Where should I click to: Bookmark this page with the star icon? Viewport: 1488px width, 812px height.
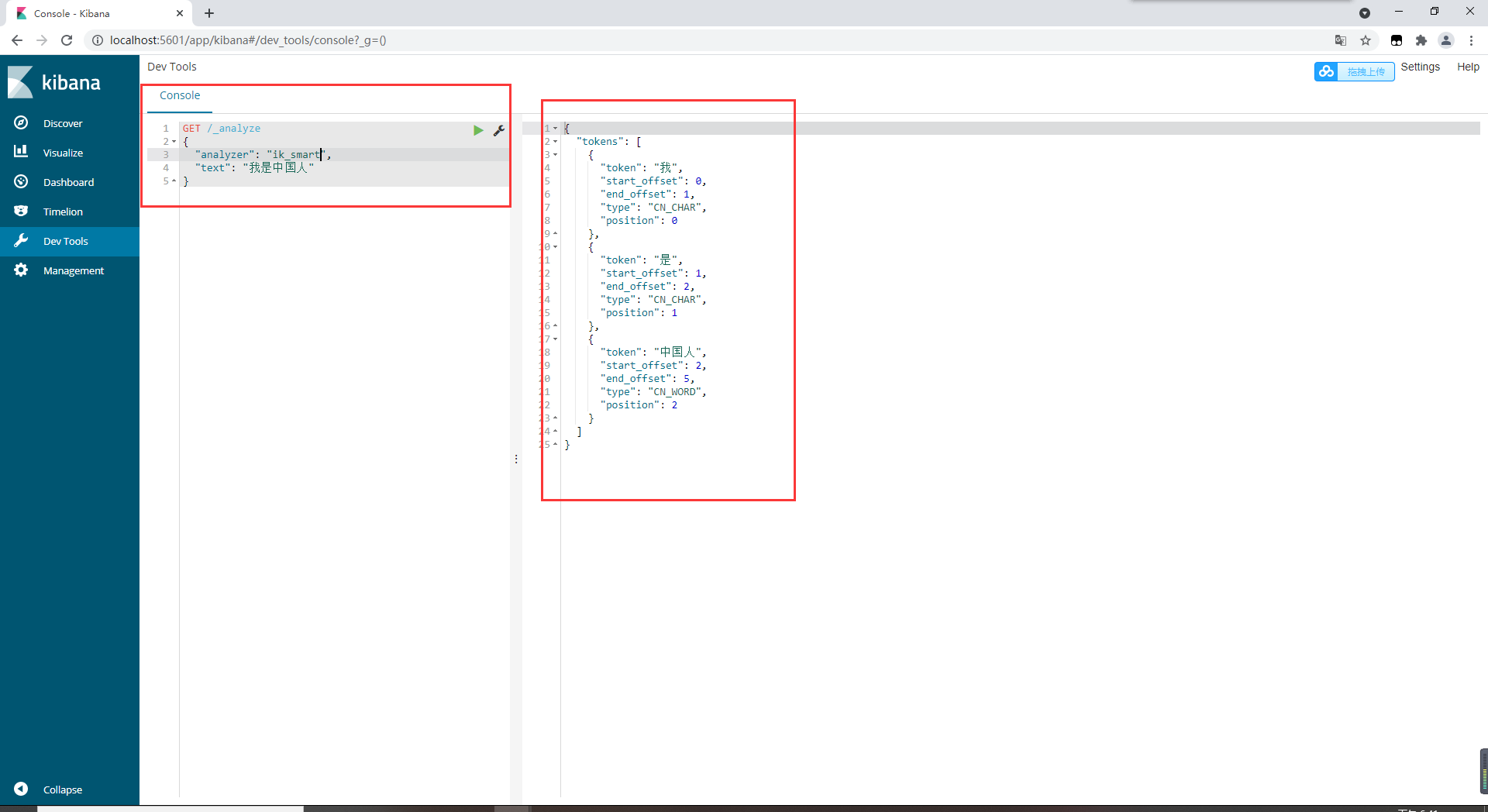pyautogui.click(x=1366, y=40)
